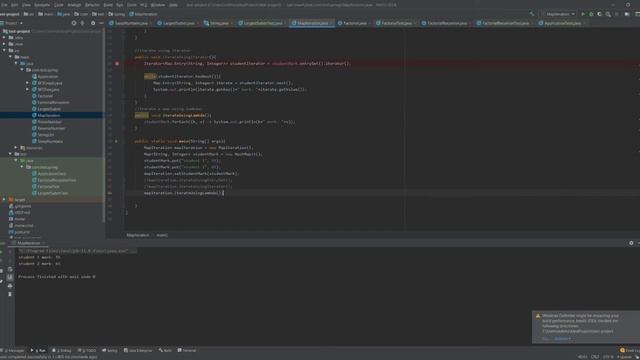
Task: Collapse the src folder in project tree
Action: [4, 51]
